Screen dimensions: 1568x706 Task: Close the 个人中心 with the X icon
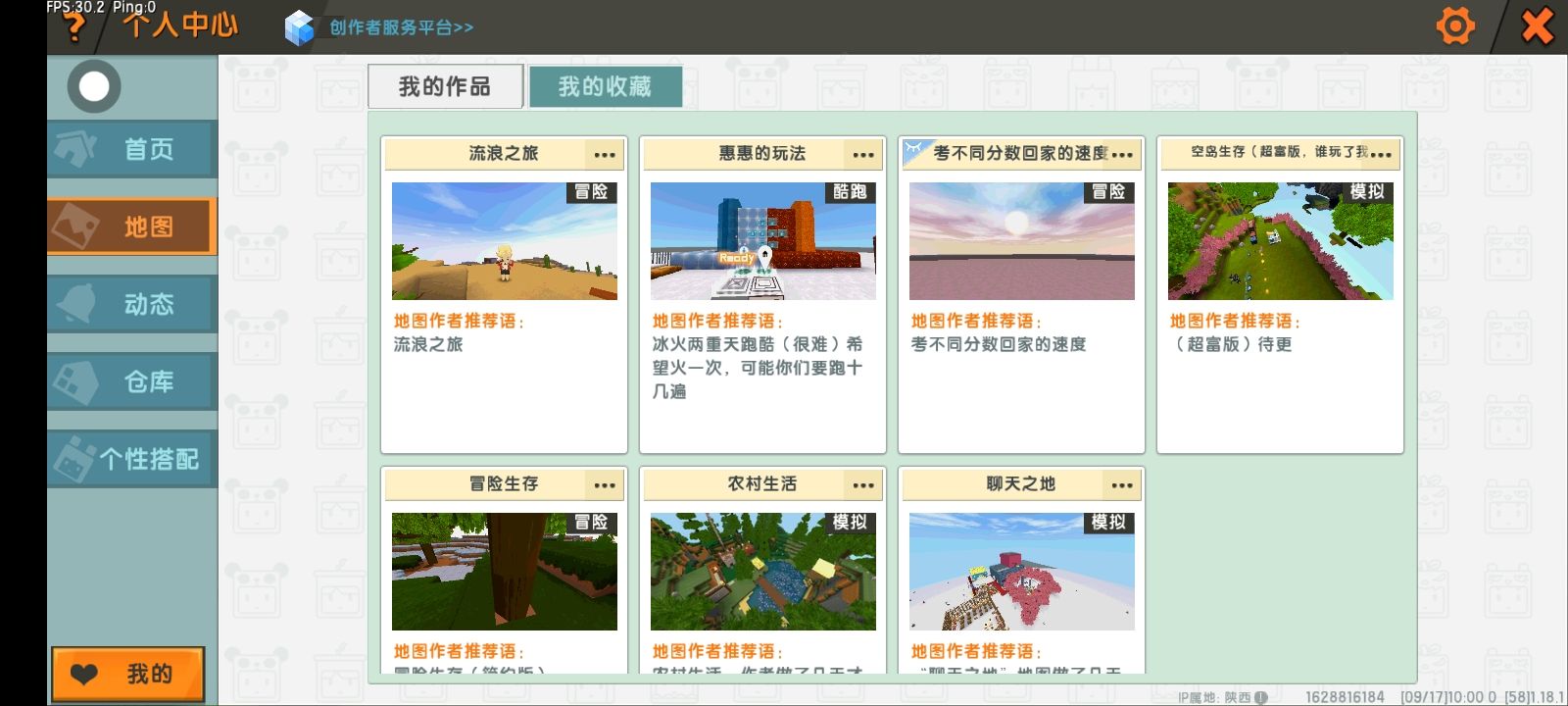(x=1537, y=26)
